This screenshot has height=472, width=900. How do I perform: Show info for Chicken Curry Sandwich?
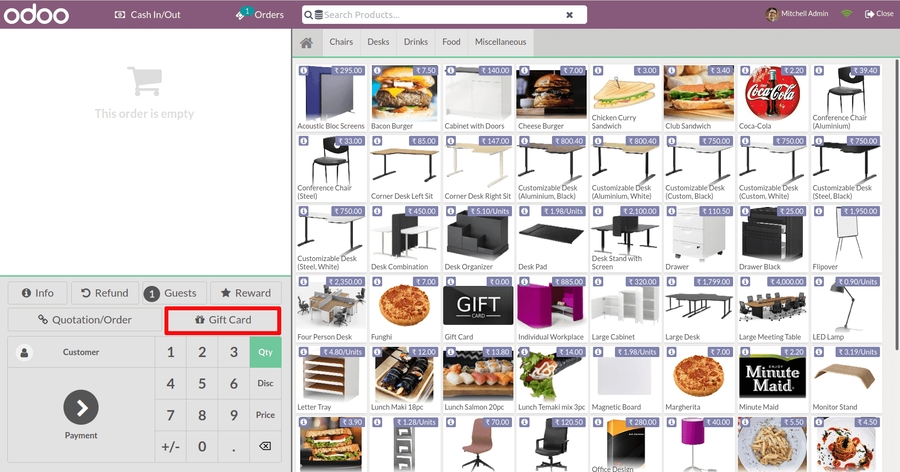click(x=598, y=71)
